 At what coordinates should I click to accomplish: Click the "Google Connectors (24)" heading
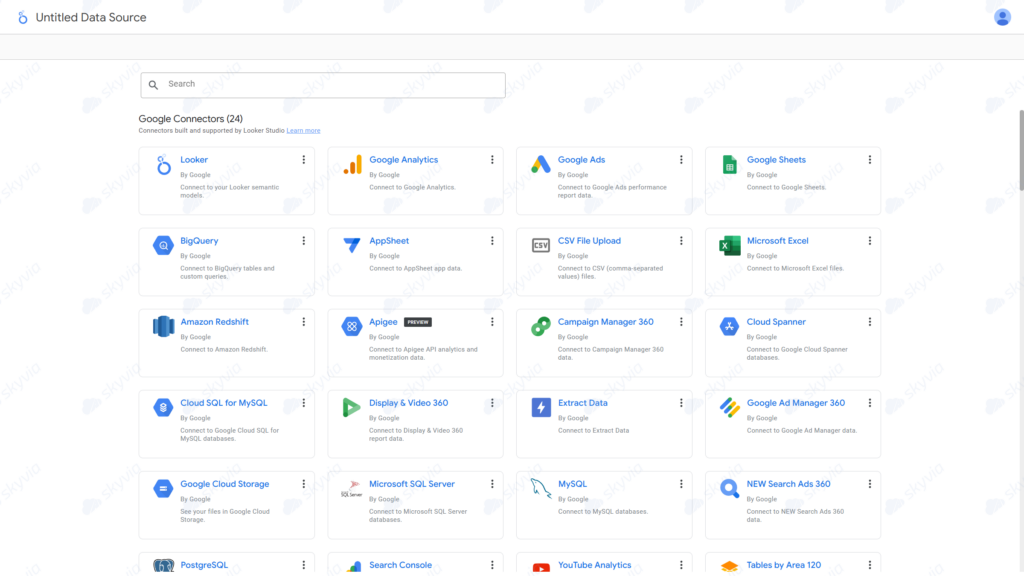click(191, 119)
